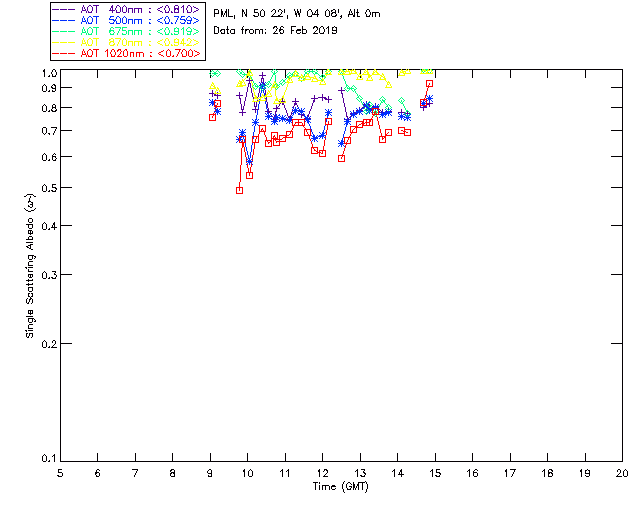This screenshot has width=640, height=512.
Task: Click the y-axis label 0.8
Action: [x=49, y=108]
